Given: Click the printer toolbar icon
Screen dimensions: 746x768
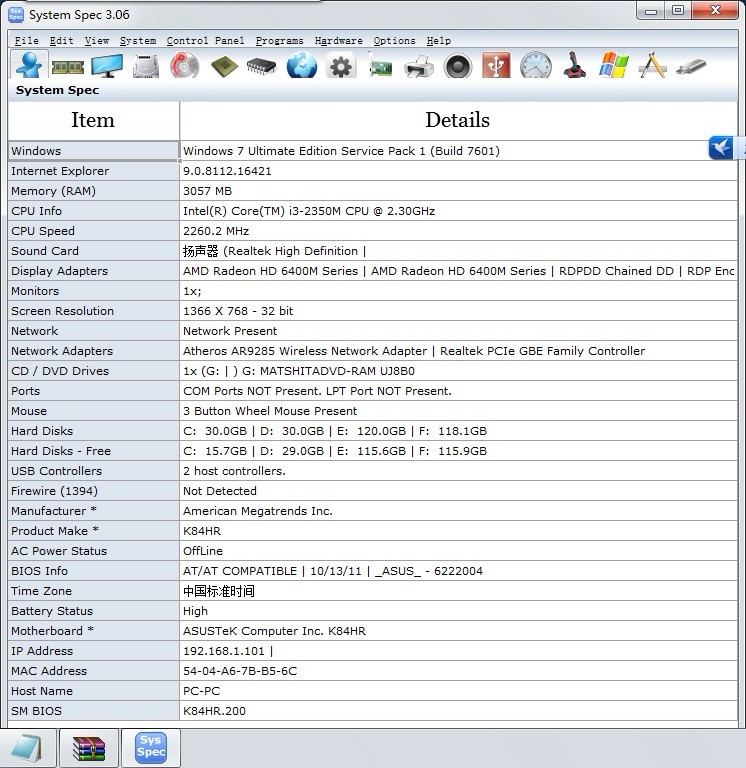Looking at the screenshot, I should pos(419,67).
